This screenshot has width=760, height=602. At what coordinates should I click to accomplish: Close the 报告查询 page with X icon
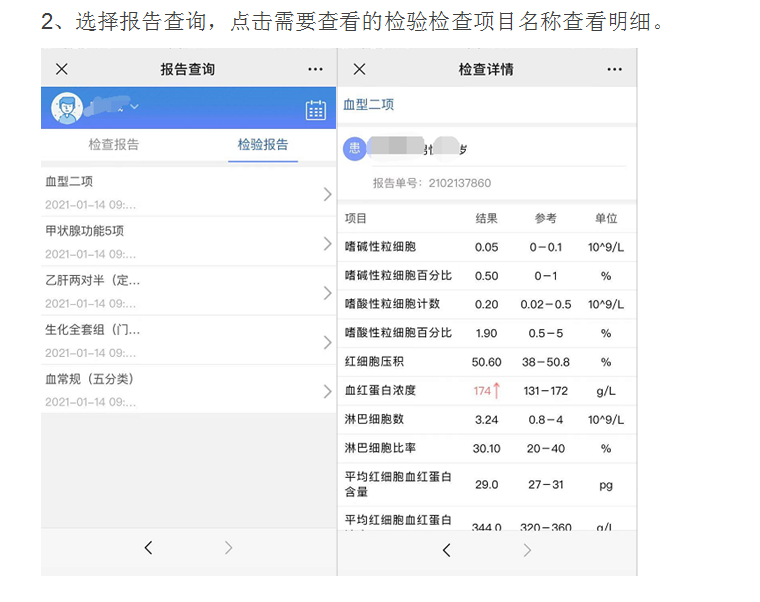coord(62,69)
